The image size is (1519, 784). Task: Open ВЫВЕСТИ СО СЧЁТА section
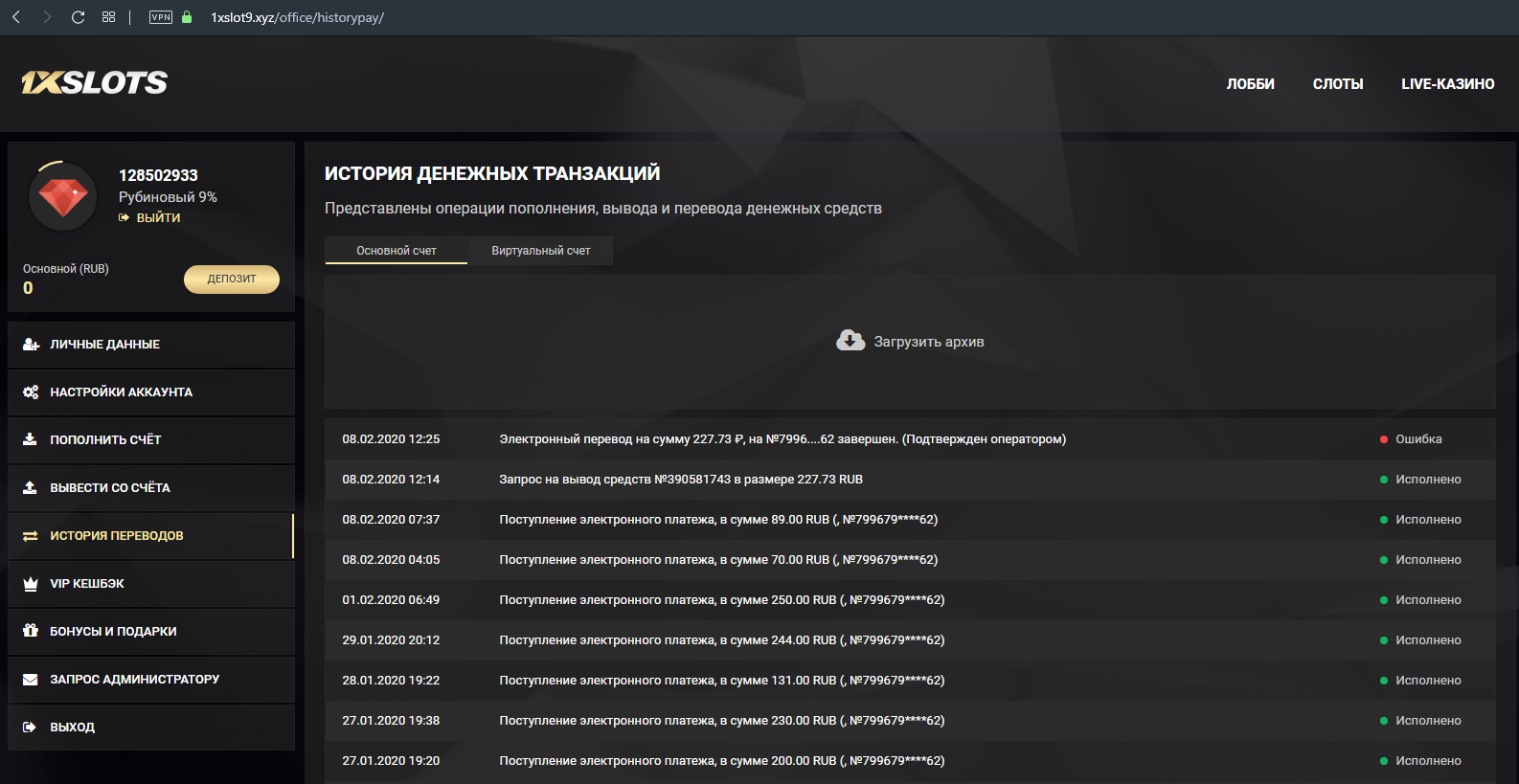pyautogui.click(x=151, y=488)
